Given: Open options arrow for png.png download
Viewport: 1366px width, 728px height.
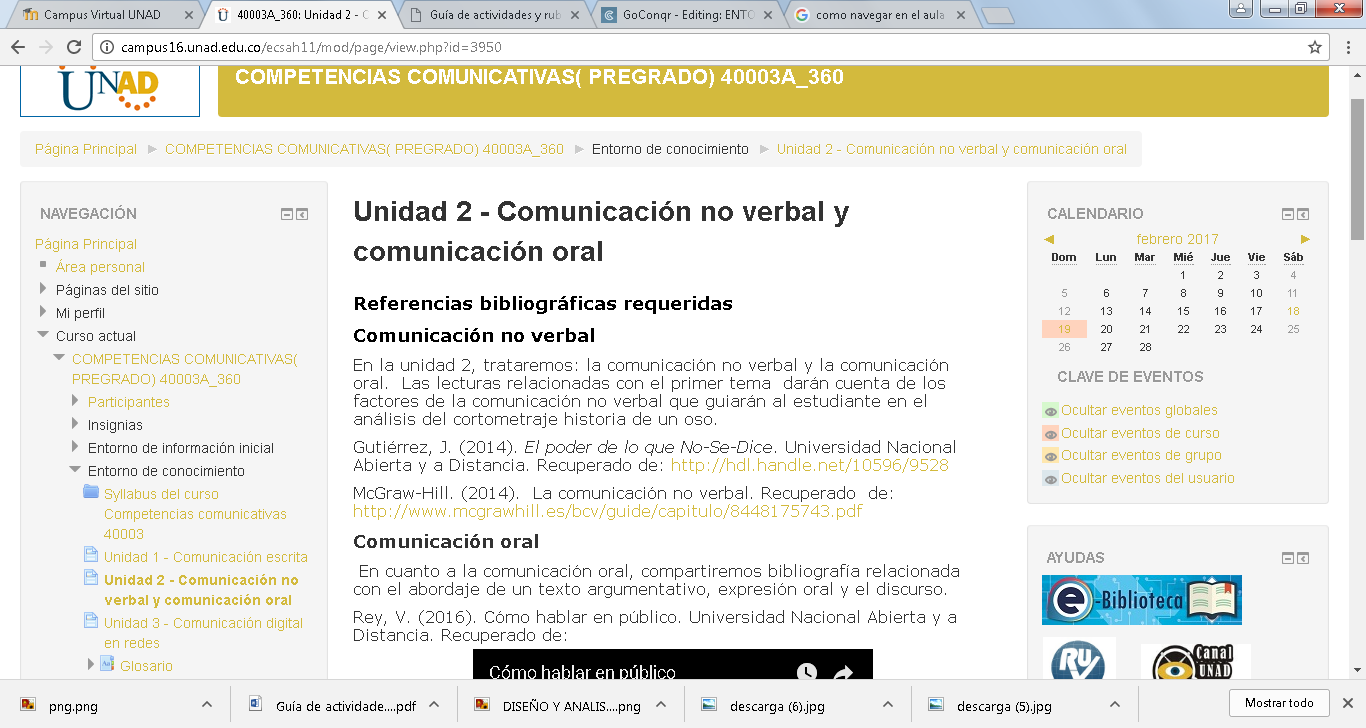Looking at the screenshot, I should [x=206, y=704].
